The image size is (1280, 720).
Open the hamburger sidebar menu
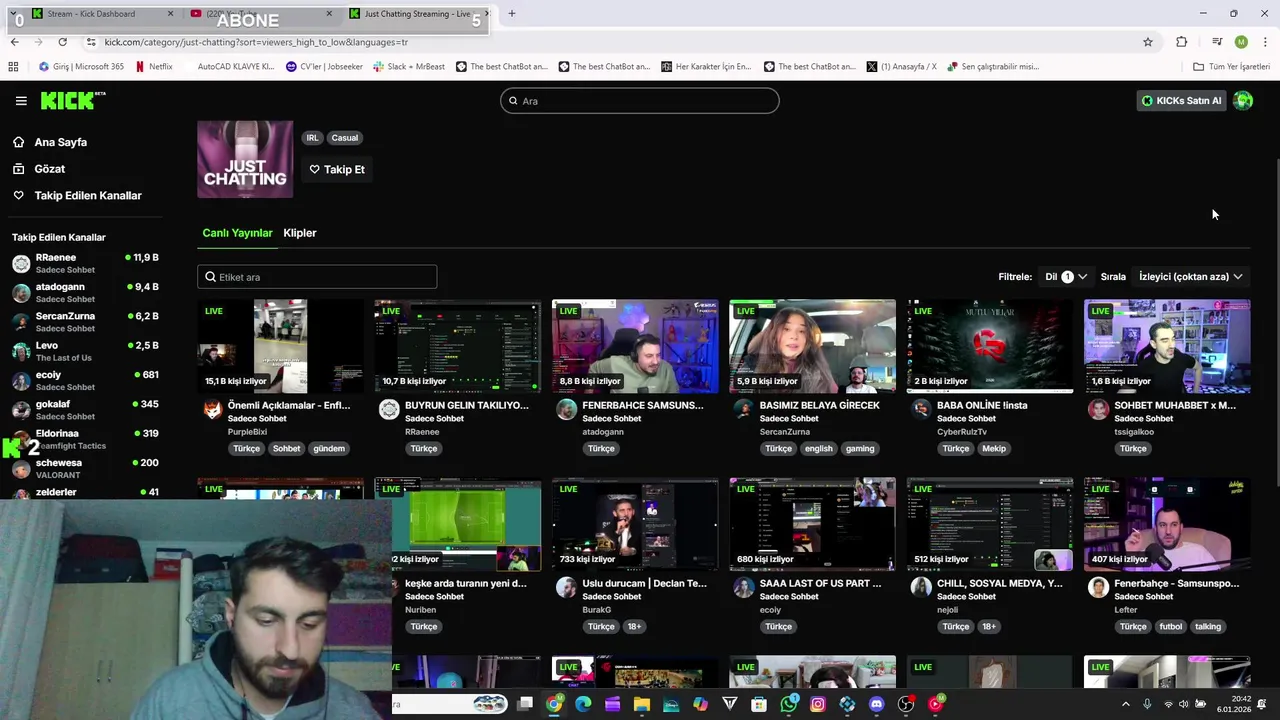tap(21, 101)
